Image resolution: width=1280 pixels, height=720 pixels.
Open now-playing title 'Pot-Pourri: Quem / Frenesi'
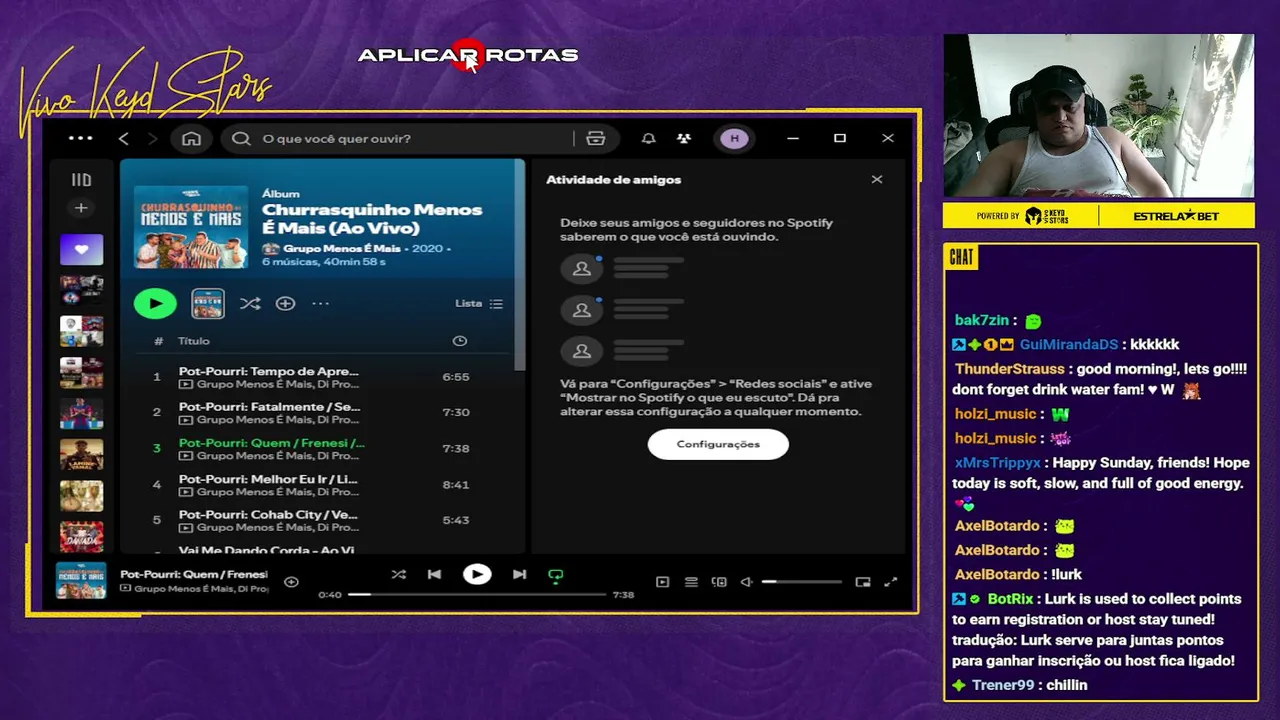(194, 574)
